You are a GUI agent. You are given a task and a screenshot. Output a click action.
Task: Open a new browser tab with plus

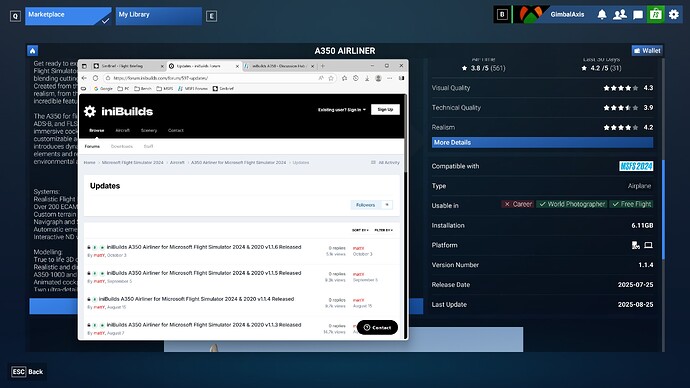pyautogui.click(x=323, y=66)
